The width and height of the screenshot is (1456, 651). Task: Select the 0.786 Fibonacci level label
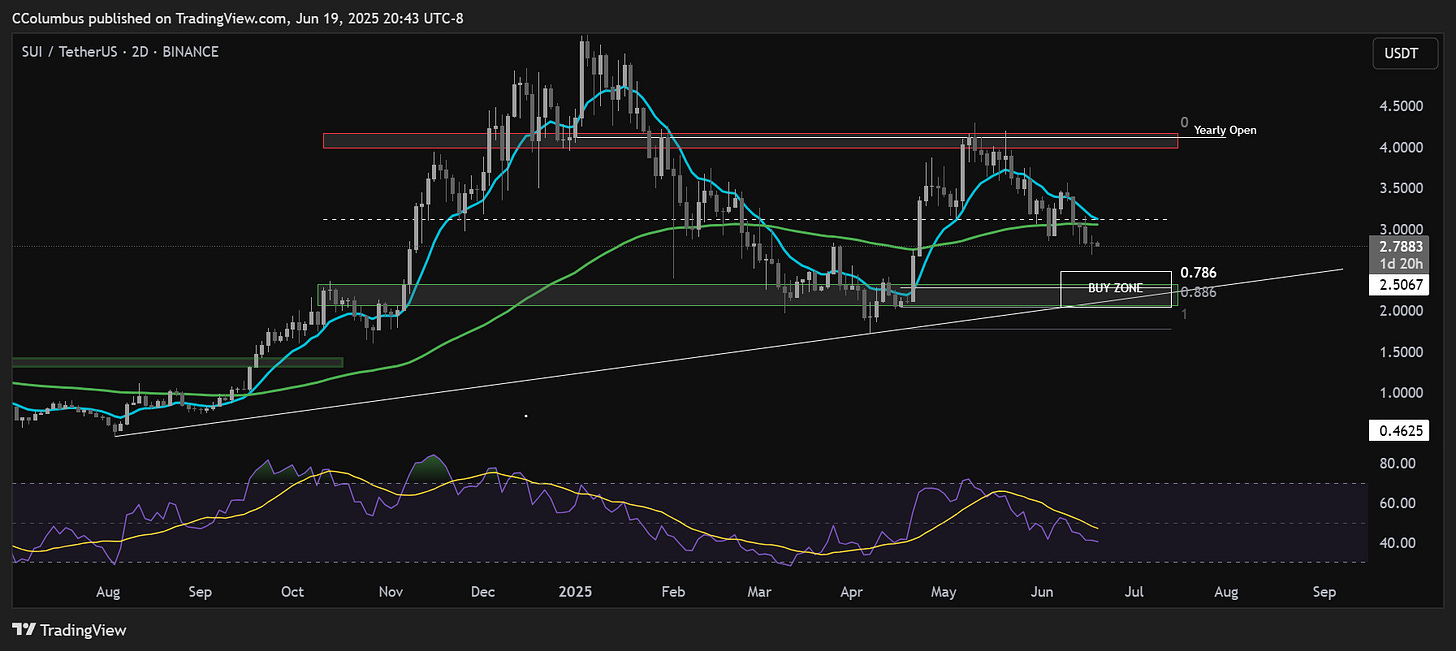point(1198,272)
